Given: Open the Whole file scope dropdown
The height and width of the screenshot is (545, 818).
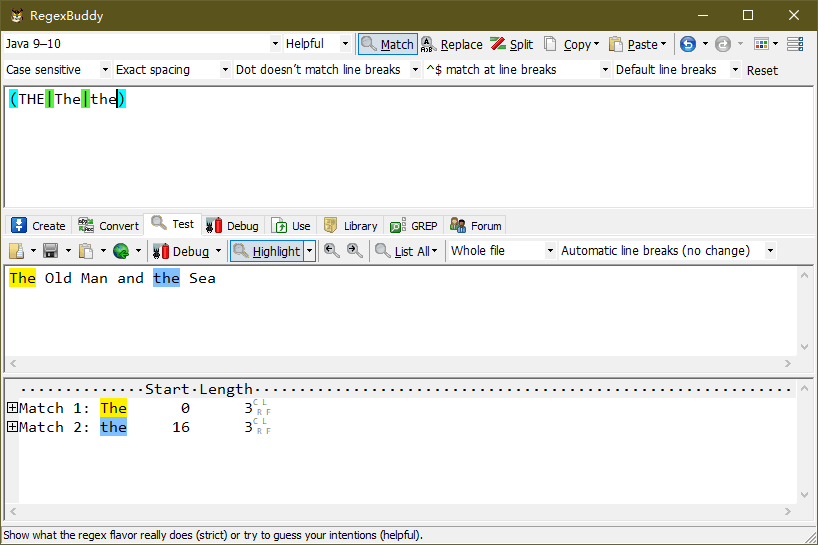Looking at the screenshot, I should pos(501,251).
